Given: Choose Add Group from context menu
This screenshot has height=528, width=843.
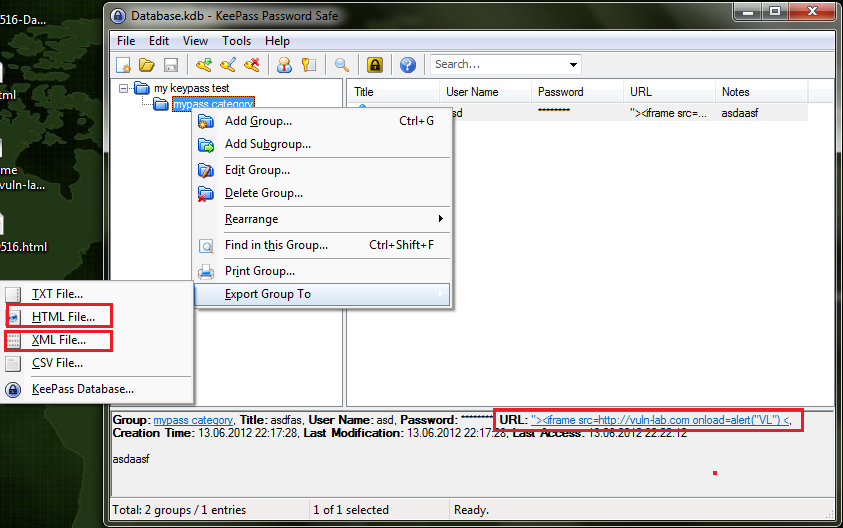Looking at the screenshot, I should pos(322,121).
